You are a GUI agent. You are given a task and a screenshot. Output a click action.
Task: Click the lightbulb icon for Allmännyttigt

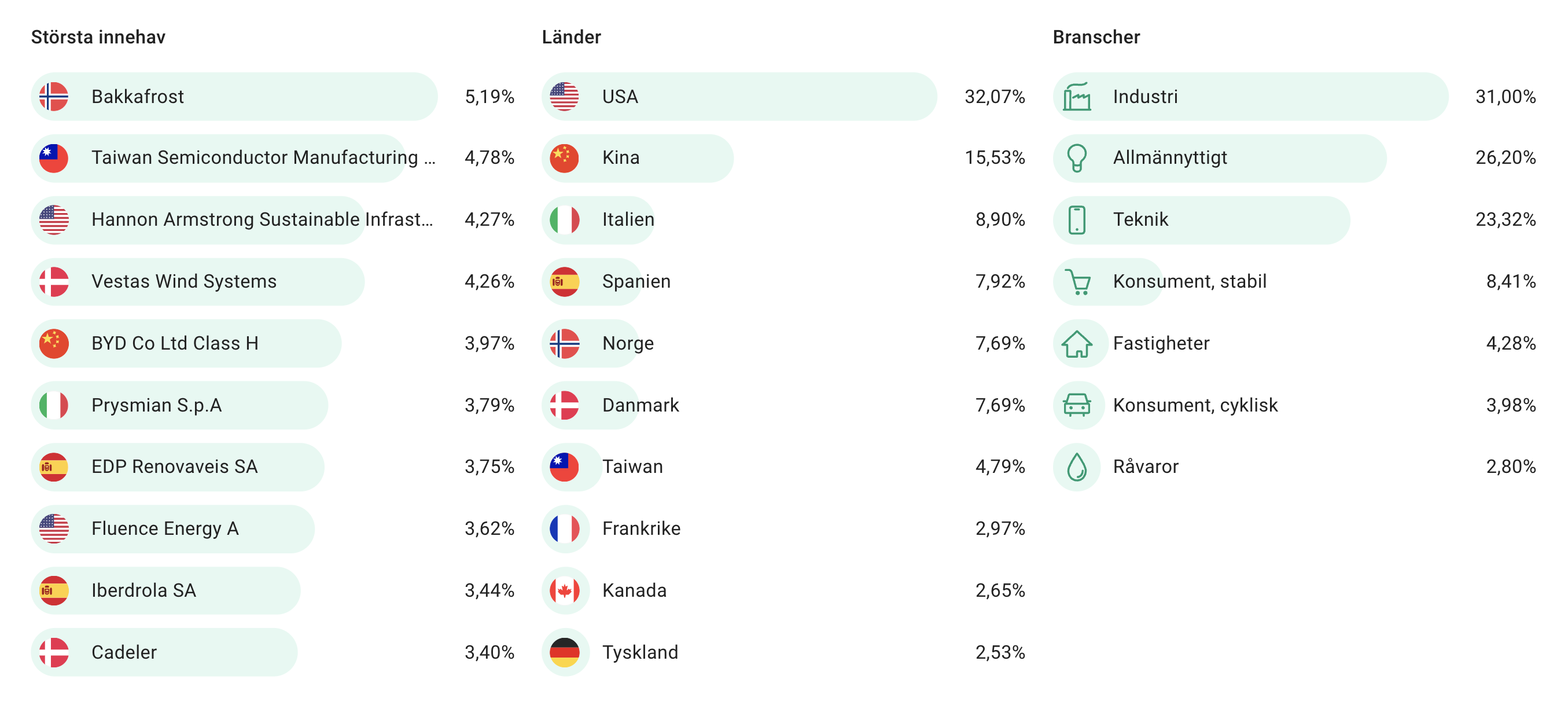tap(1076, 158)
